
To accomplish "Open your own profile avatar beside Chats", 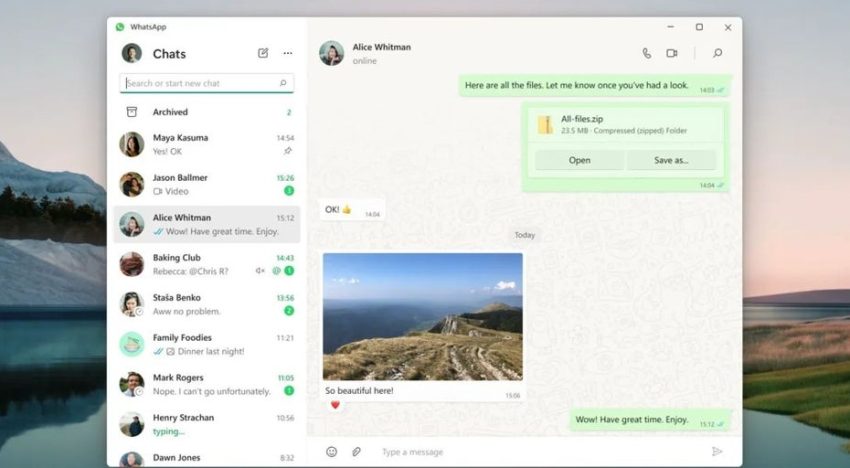I will click(132, 53).
